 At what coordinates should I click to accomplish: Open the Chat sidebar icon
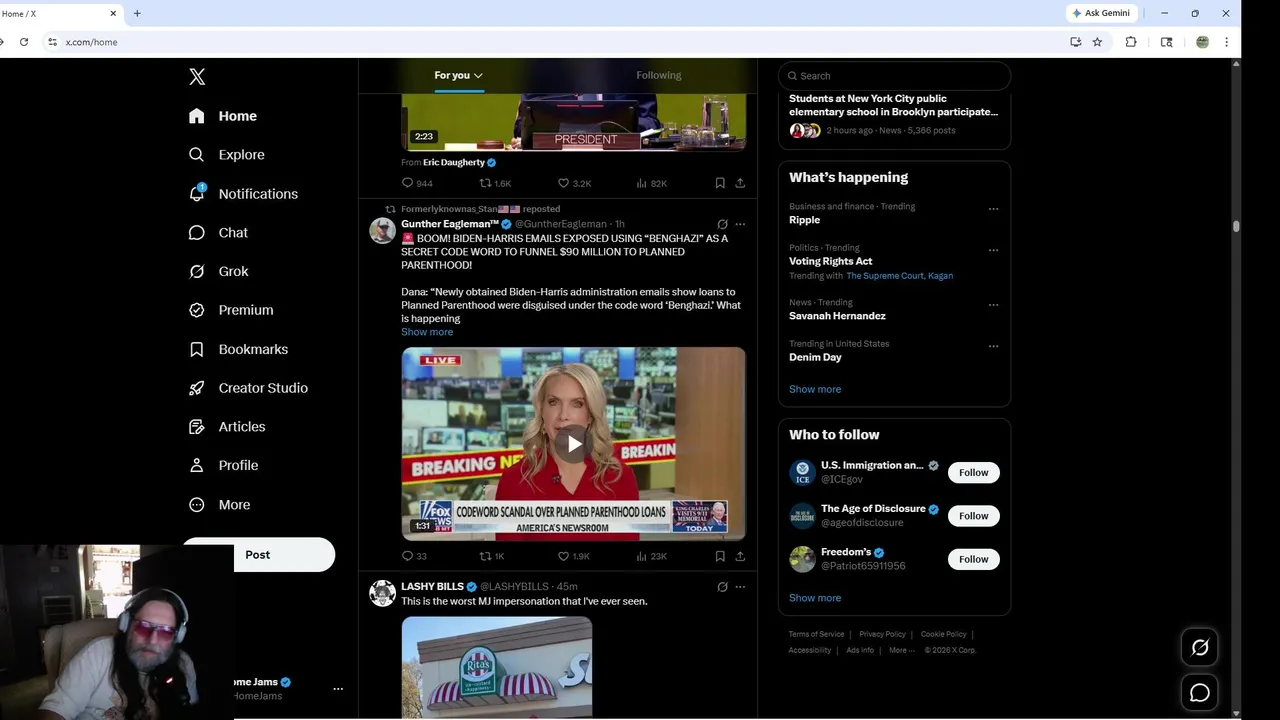coord(197,232)
